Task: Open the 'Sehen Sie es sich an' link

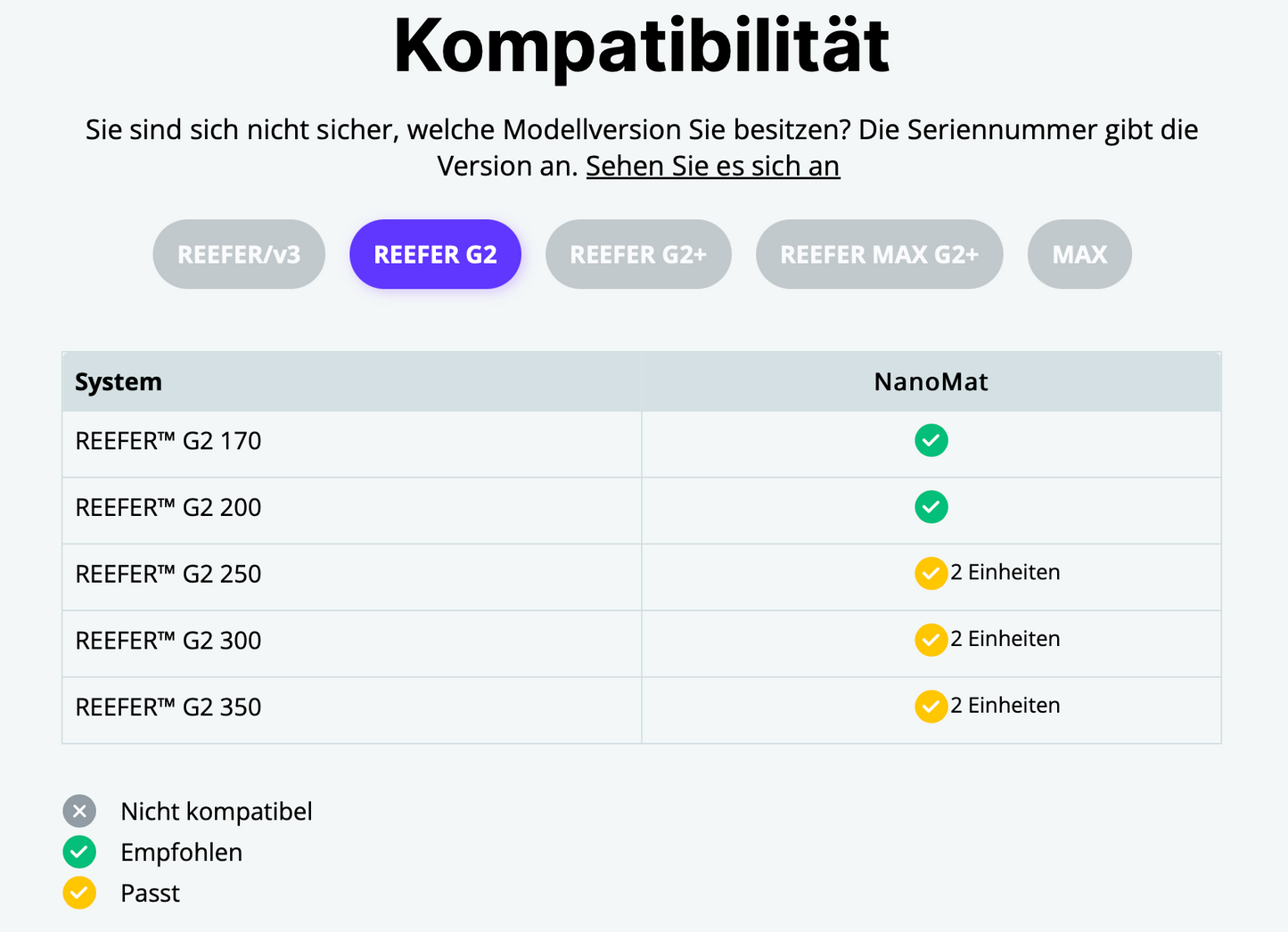Action: [712, 167]
